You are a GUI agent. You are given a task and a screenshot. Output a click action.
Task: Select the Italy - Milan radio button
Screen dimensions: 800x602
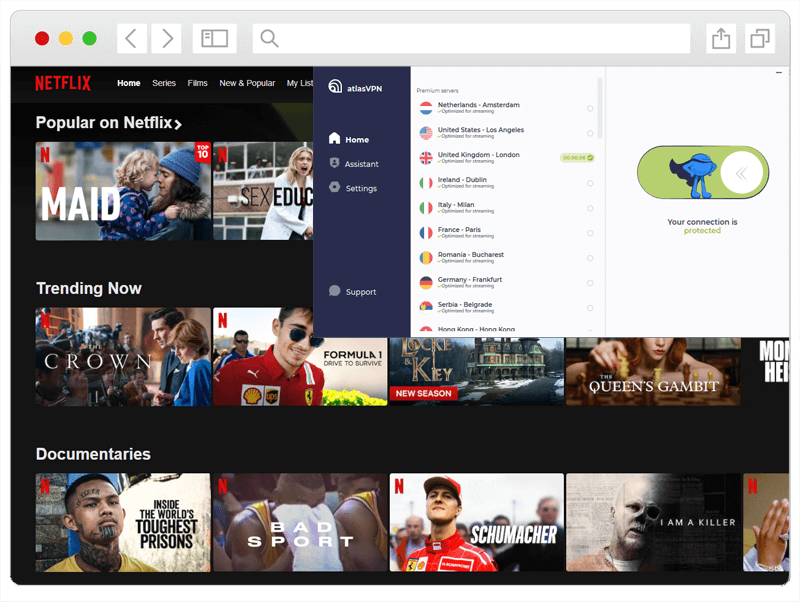590,208
